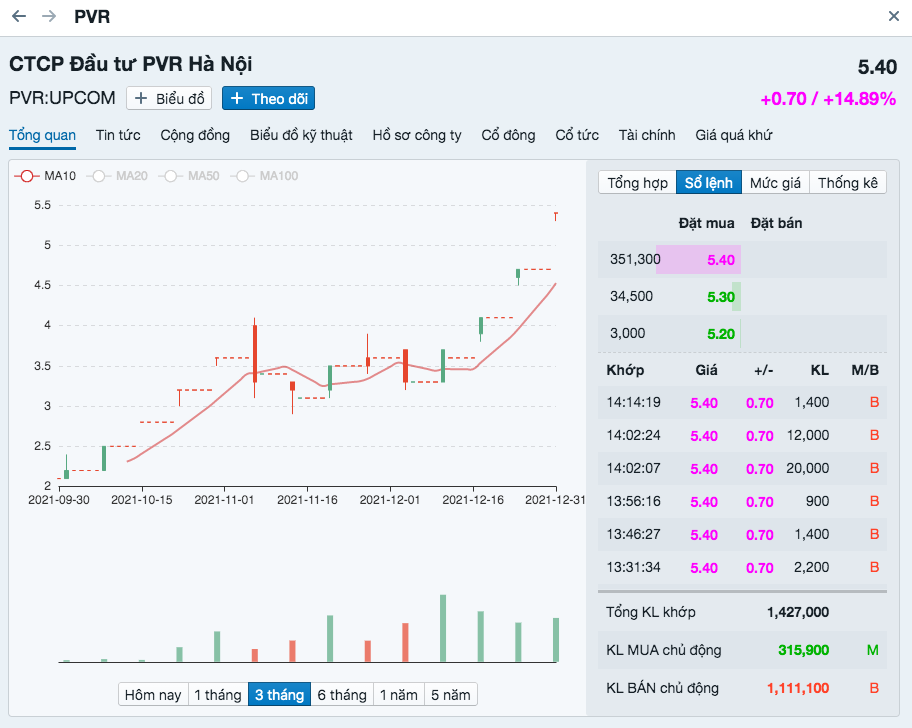912x728 pixels.
Task: Set chart range to 5 năm
Action: tap(451, 694)
